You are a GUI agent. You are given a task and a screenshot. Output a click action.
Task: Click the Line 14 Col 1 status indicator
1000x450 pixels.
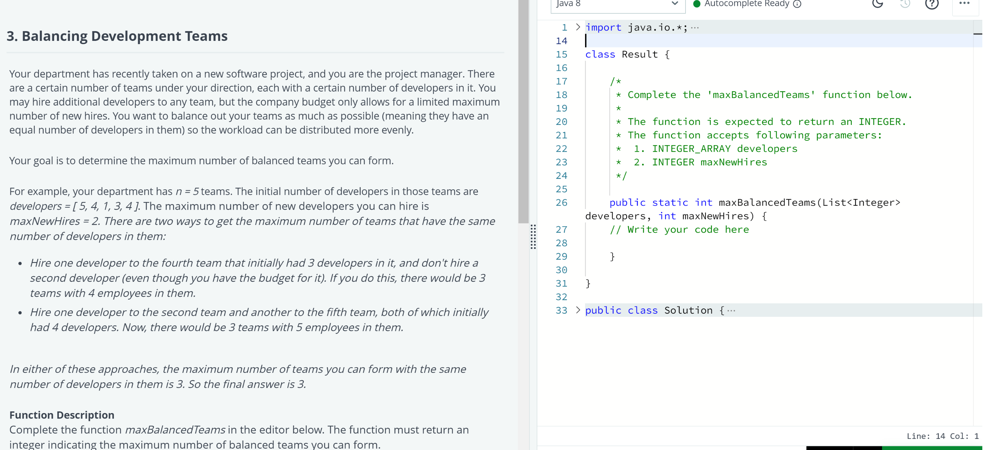pyautogui.click(x=942, y=436)
